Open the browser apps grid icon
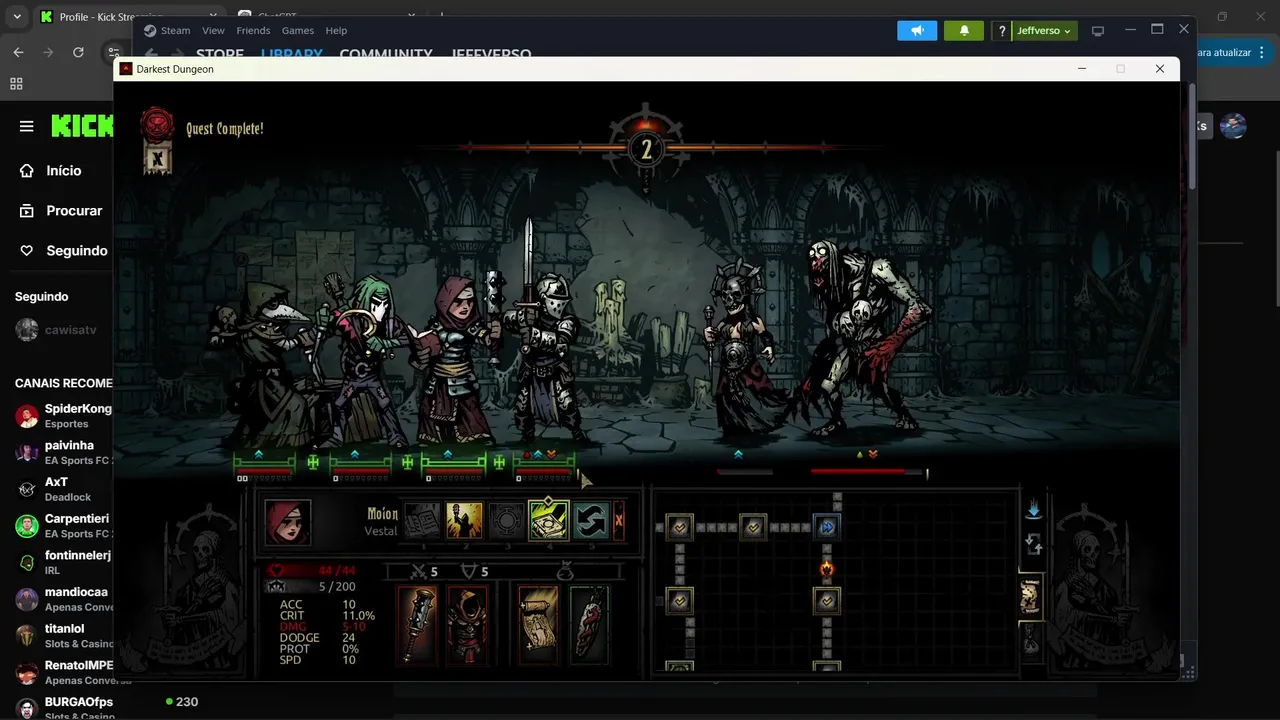The height and width of the screenshot is (720, 1280). tap(16, 84)
